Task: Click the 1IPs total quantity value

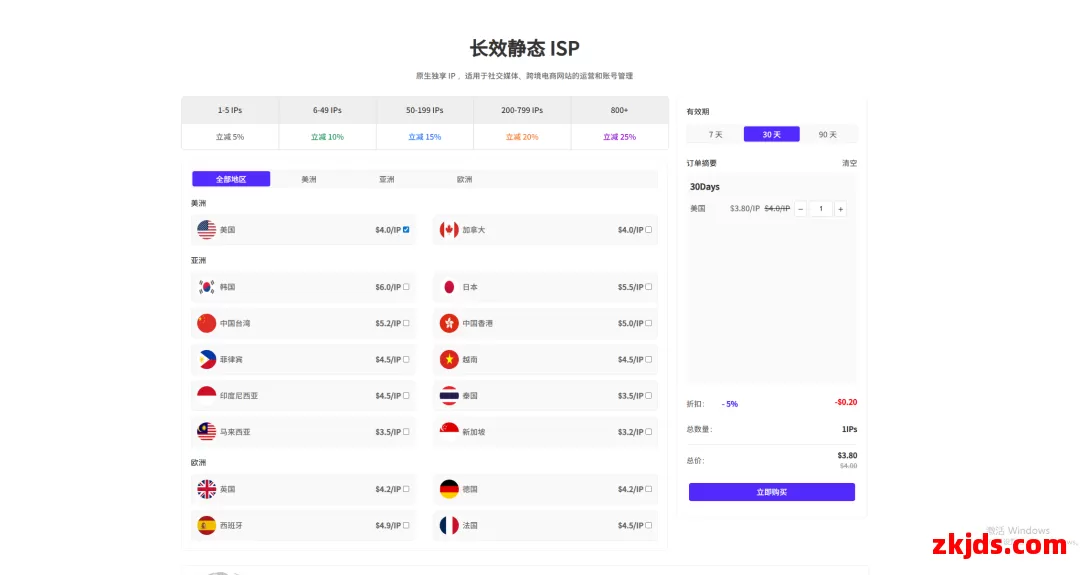Action: coord(849,429)
